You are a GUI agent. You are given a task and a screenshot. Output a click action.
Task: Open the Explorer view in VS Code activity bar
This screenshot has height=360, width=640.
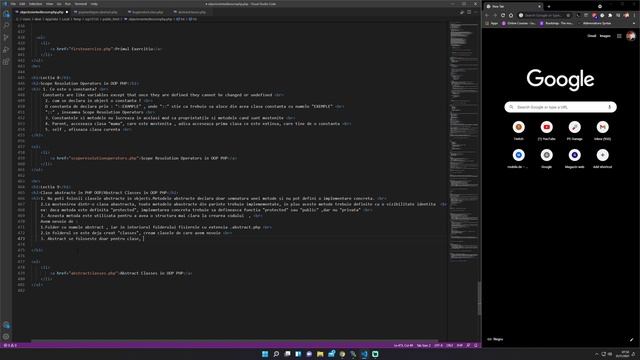click(x=6, y=14)
